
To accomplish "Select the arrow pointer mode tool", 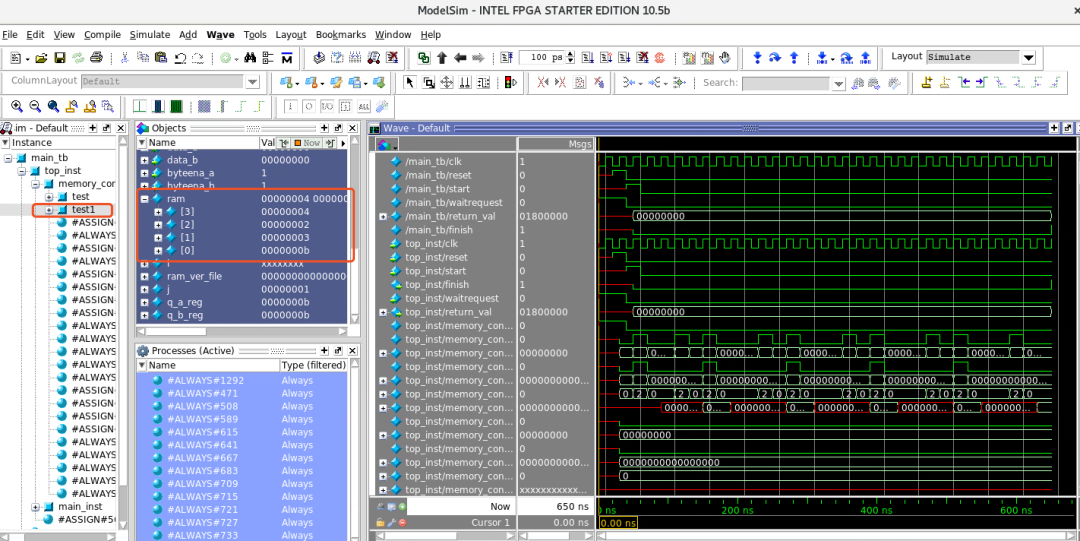I will coord(410,83).
